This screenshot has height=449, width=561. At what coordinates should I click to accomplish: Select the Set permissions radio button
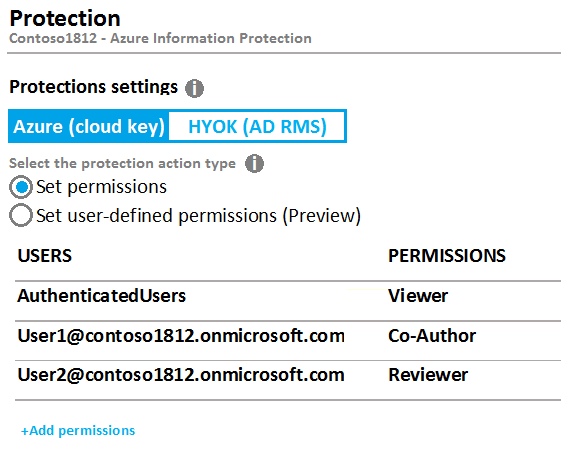tap(21, 187)
